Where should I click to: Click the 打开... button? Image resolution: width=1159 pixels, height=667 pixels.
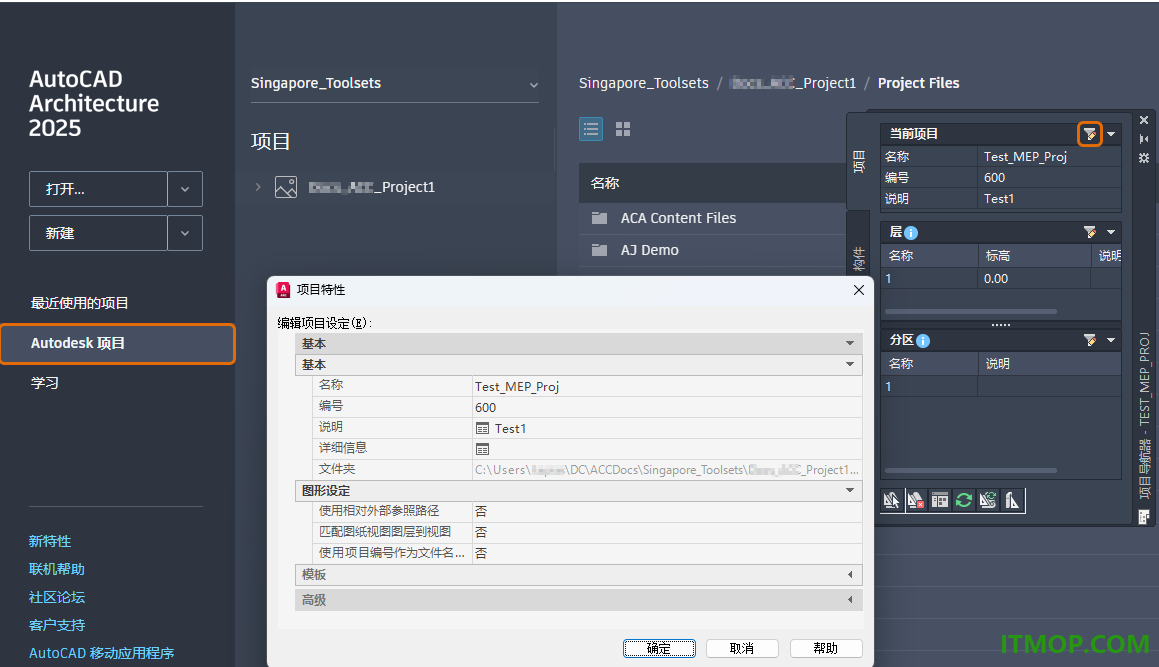(98, 189)
